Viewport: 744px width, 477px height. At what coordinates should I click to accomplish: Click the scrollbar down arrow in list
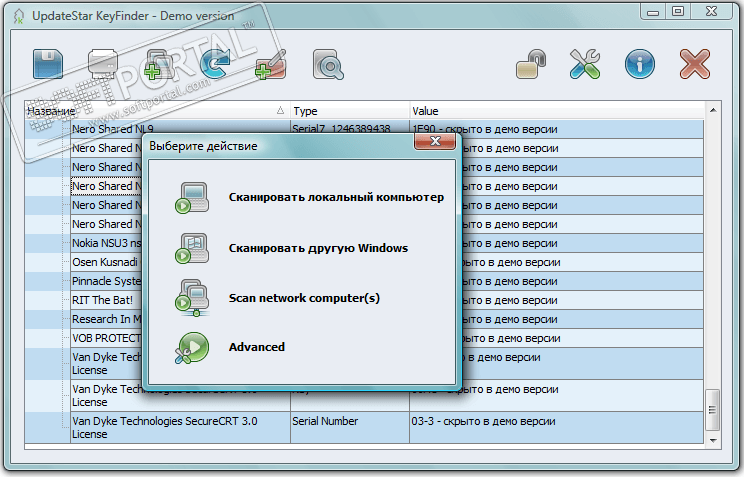[713, 440]
